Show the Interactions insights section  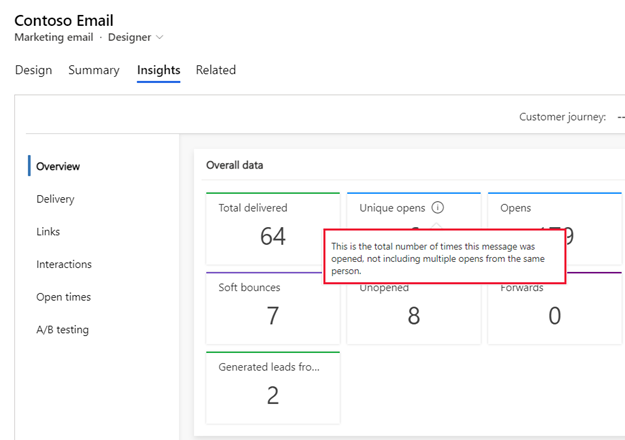(64, 264)
